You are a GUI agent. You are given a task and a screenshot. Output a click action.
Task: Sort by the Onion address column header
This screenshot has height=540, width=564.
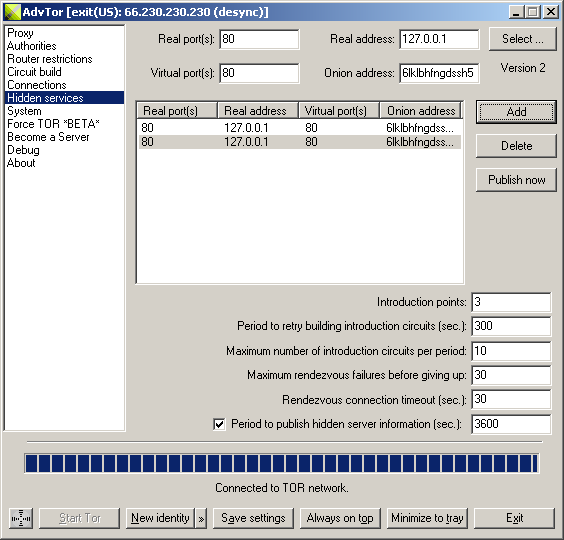pos(420,110)
